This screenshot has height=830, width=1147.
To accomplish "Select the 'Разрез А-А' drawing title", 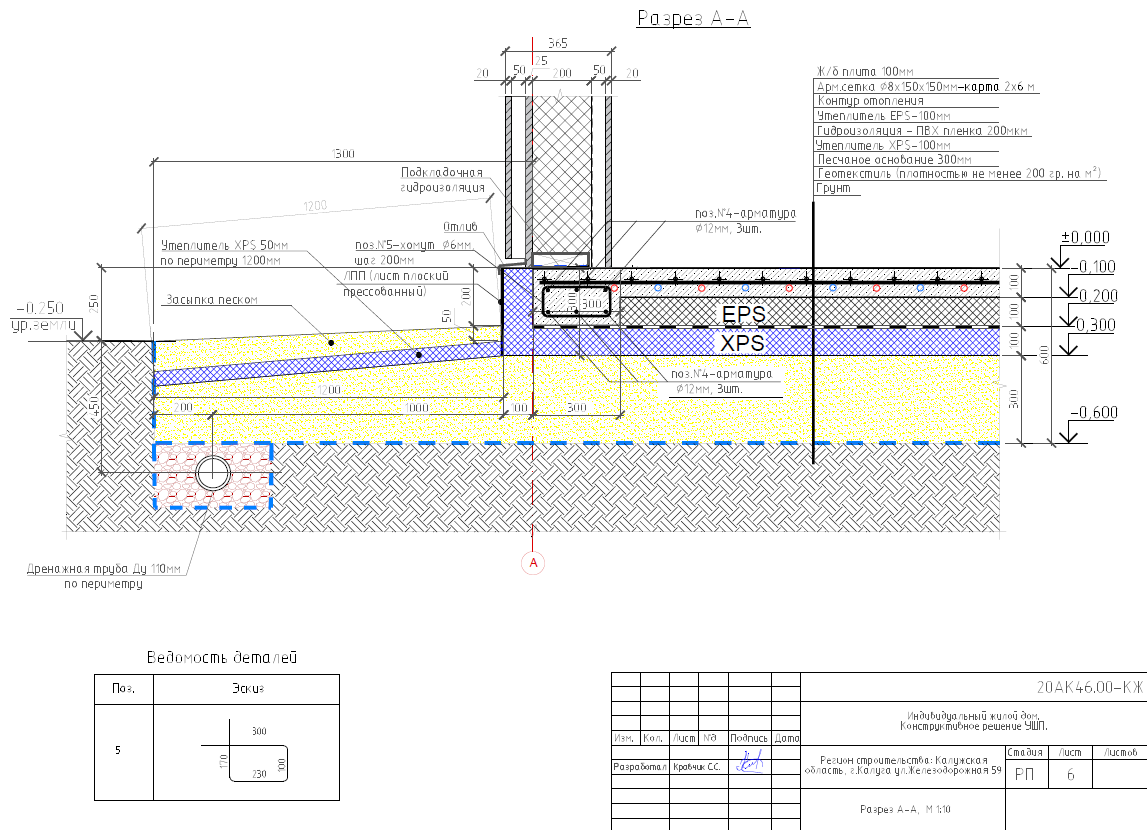I will click(x=693, y=18).
